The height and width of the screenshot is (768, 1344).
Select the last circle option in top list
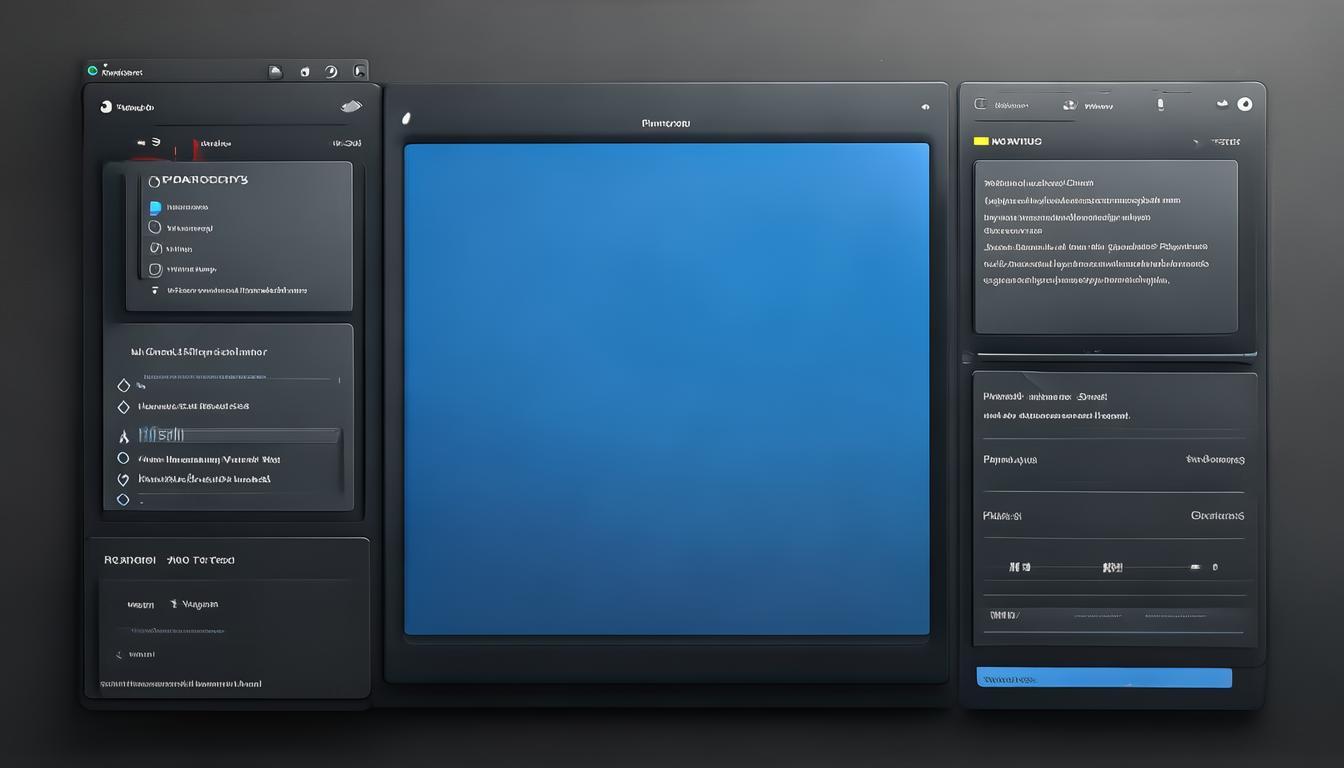pyautogui.click(x=155, y=269)
